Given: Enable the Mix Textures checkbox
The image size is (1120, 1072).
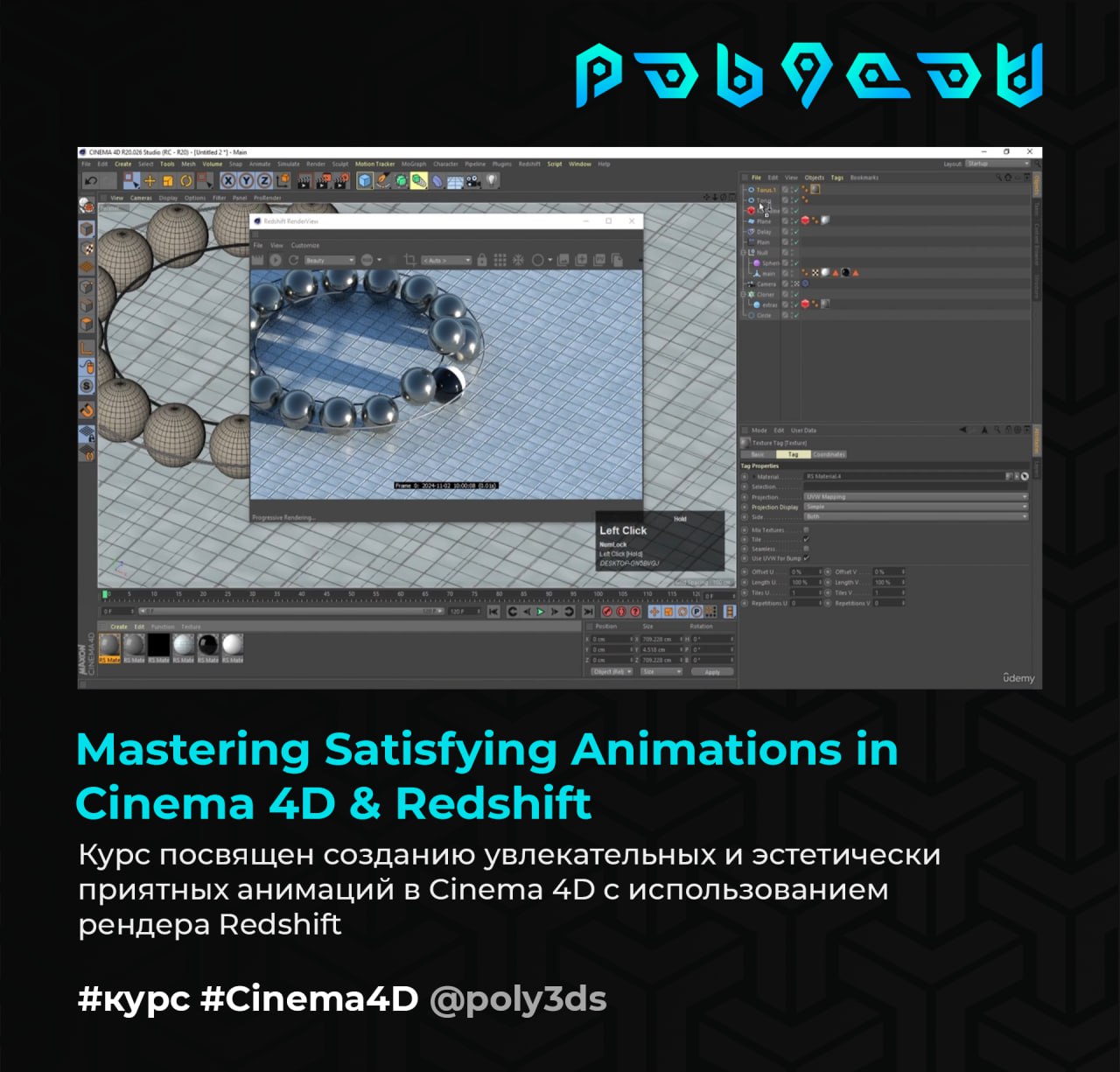Looking at the screenshot, I should point(806,530).
